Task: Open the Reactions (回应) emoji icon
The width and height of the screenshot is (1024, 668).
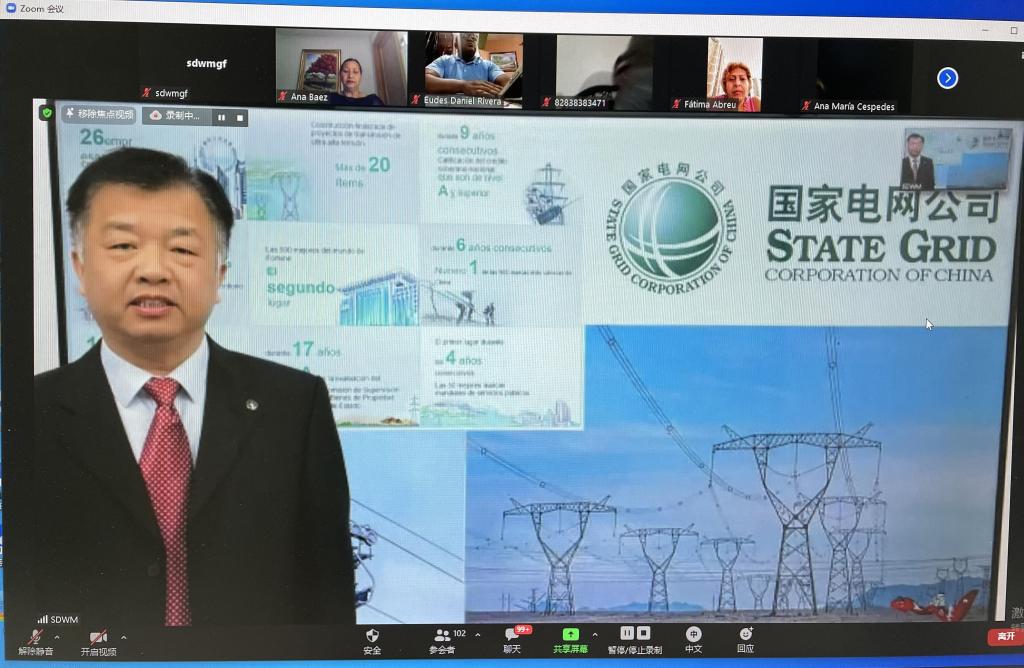Action: pyautogui.click(x=745, y=635)
